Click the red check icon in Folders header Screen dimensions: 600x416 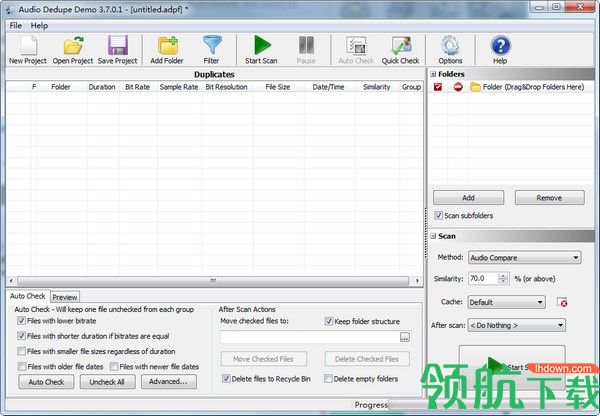438,87
